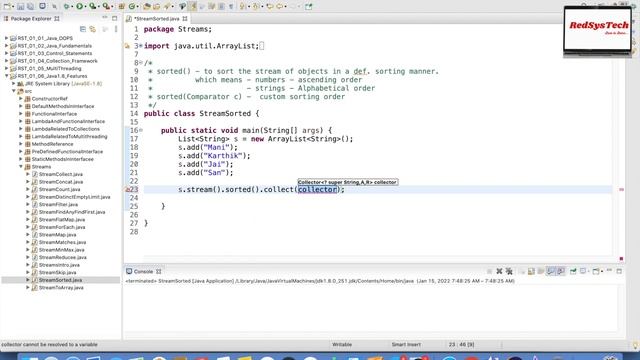
Task: Minimize the Package Explorer view
Action: (x=105, y=18)
